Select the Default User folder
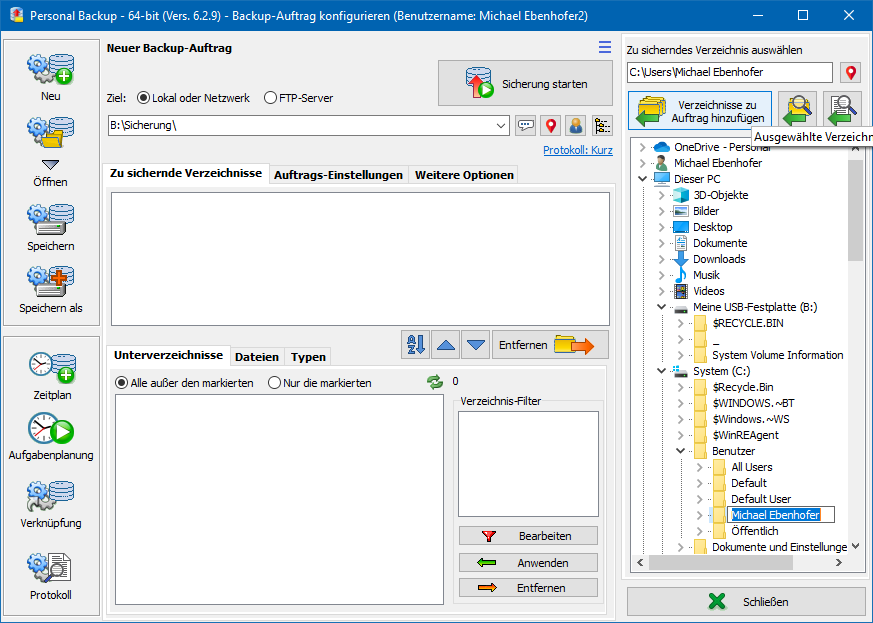Viewport: 873px width, 623px height. (761, 499)
